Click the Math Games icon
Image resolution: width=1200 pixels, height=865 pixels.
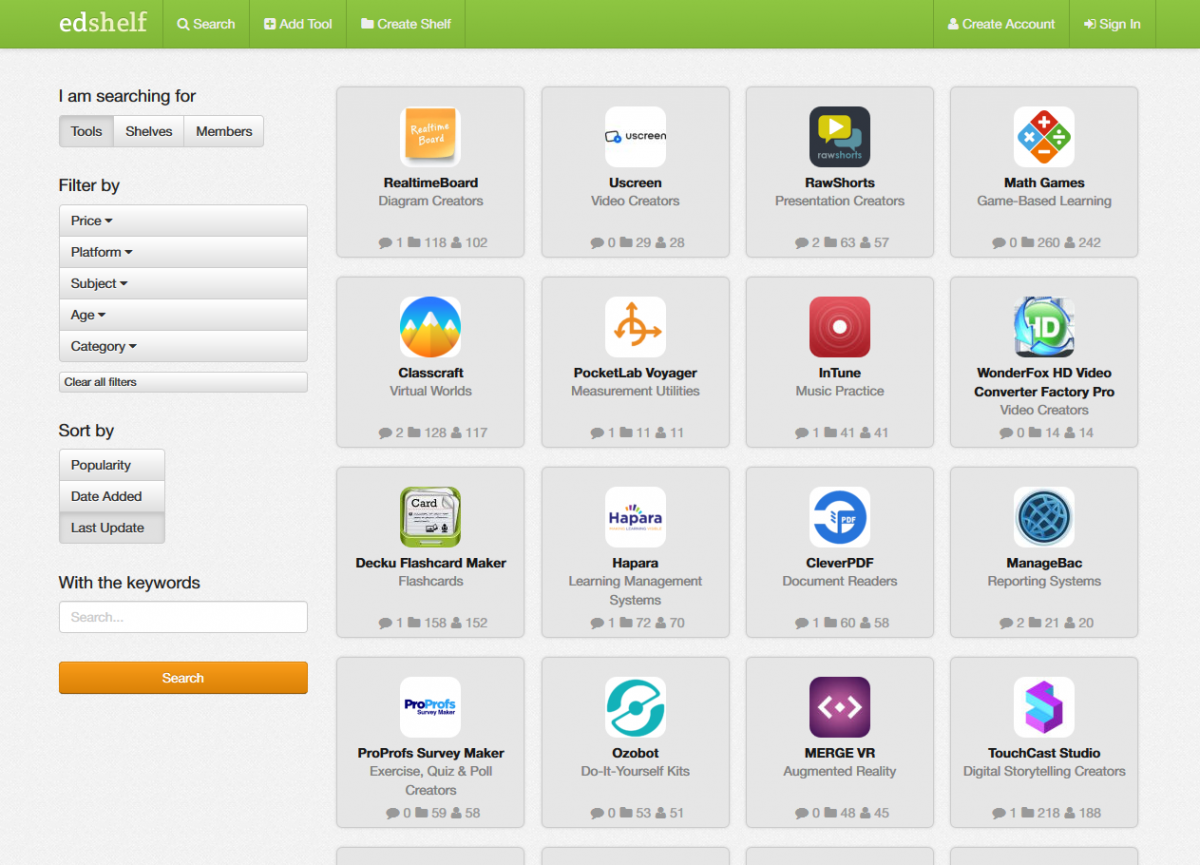pyautogui.click(x=1044, y=137)
